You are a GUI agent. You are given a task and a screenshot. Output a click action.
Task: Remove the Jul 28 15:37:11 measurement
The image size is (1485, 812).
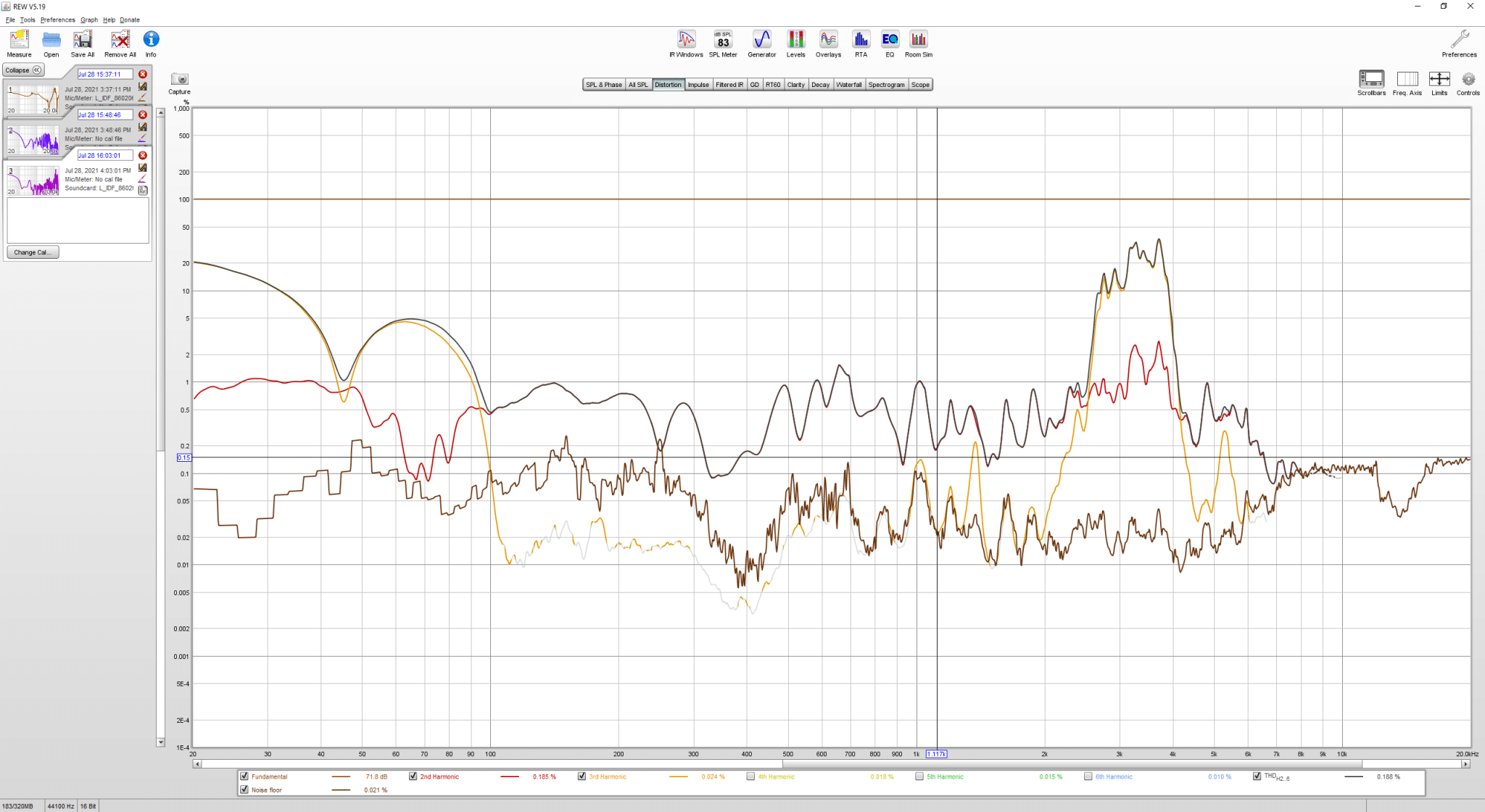pyautogui.click(x=143, y=74)
